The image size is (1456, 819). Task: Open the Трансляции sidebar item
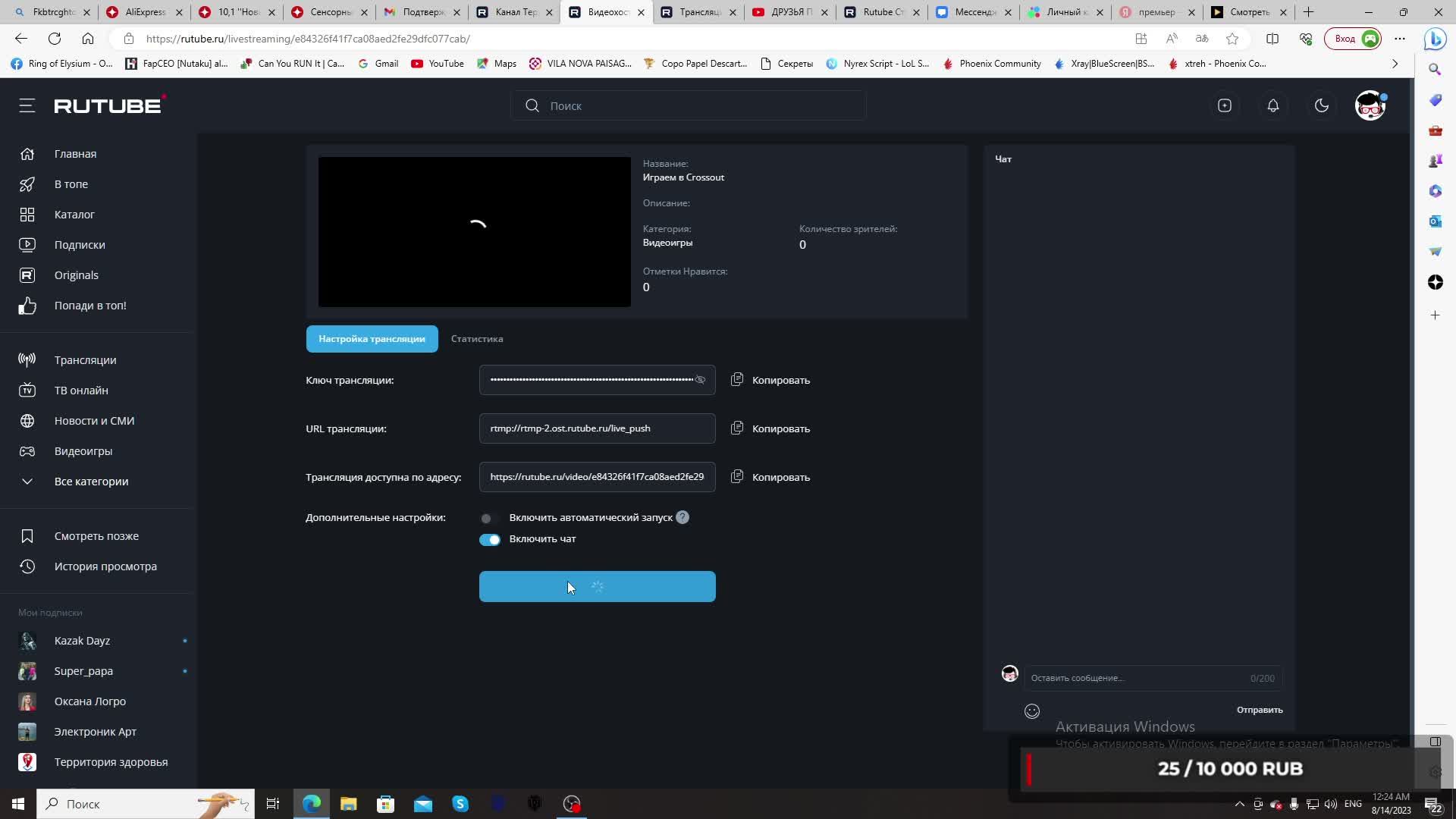pyautogui.click(x=85, y=360)
